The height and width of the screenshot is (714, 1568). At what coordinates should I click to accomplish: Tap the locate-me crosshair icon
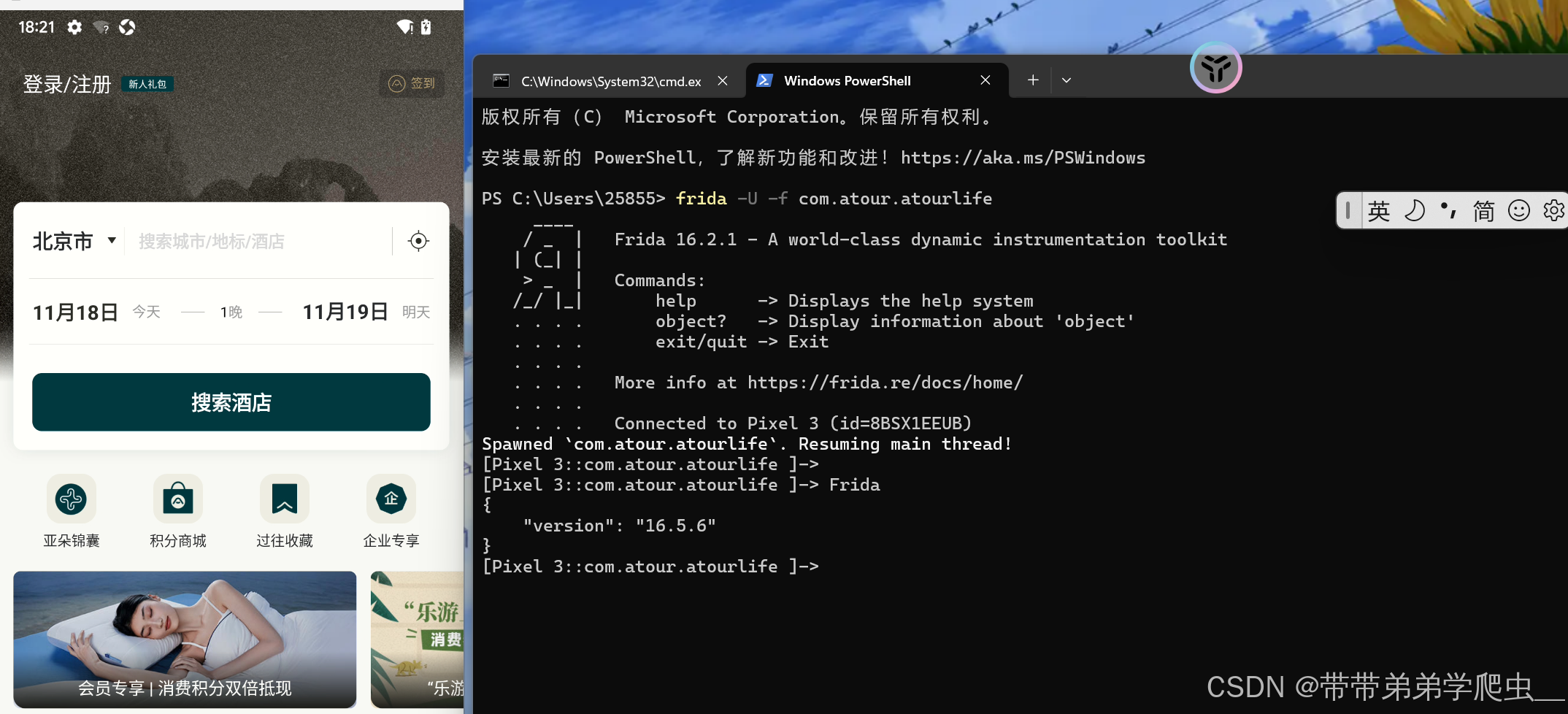(418, 241)
